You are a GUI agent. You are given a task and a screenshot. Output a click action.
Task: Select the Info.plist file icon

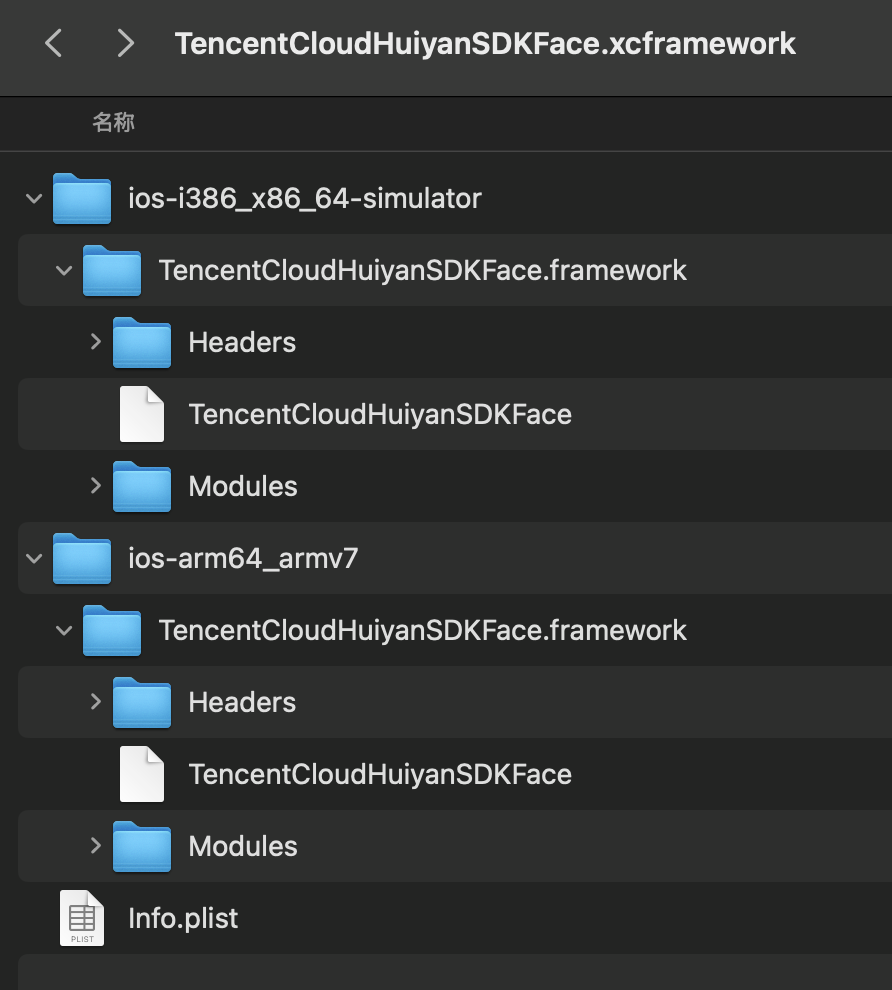pos(82,918)
